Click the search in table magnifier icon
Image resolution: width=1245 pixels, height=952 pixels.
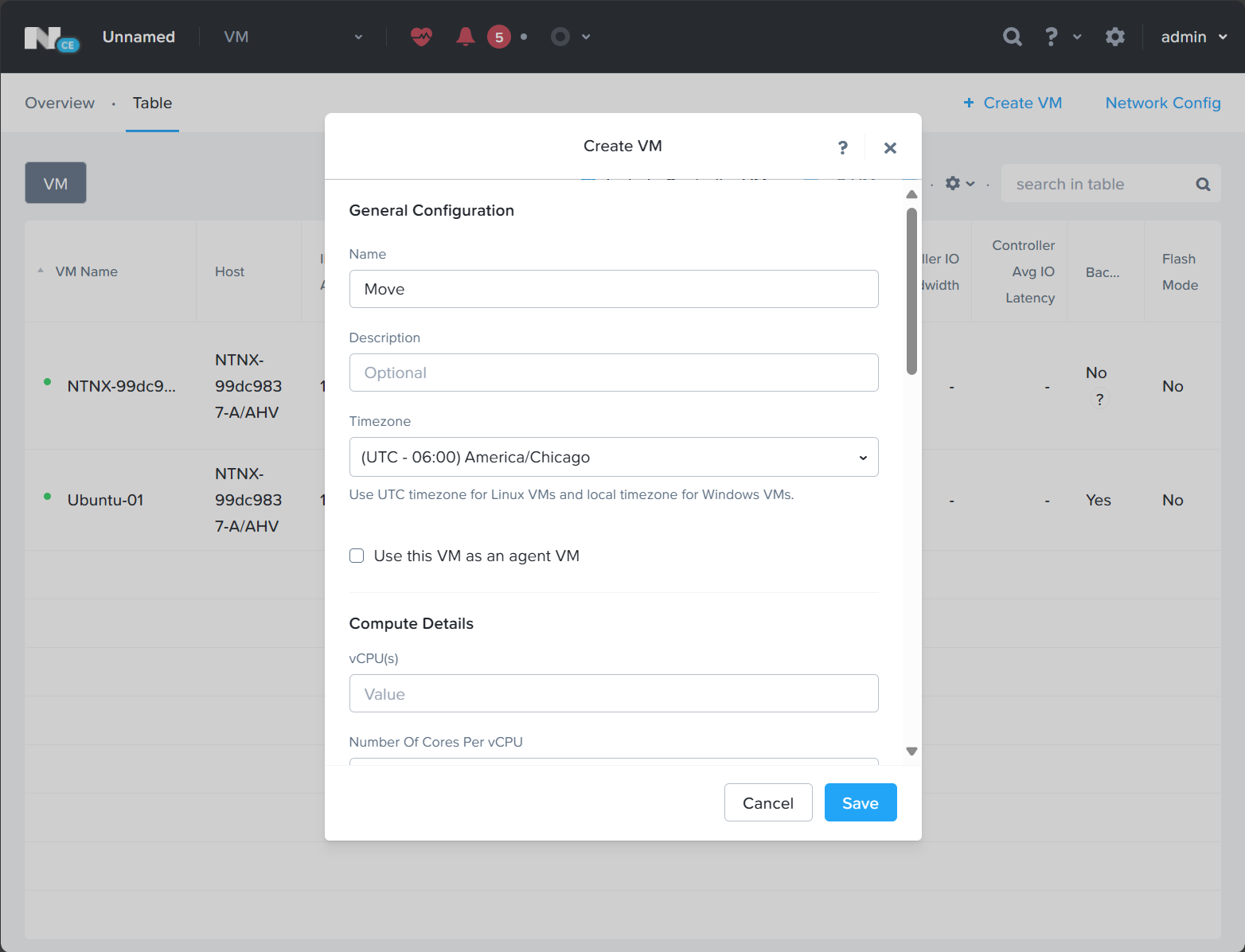click(x=1203, y=185)
